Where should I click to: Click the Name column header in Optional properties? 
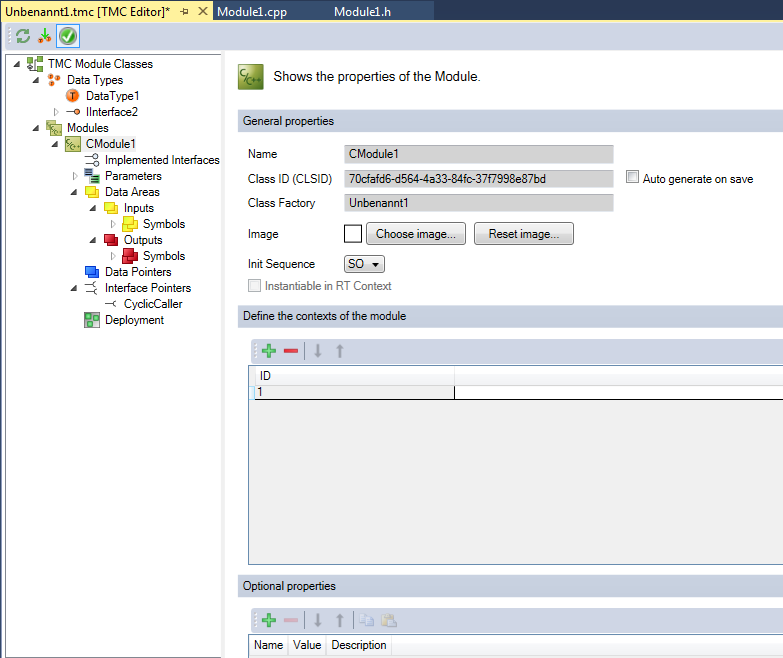coord(268,645)
